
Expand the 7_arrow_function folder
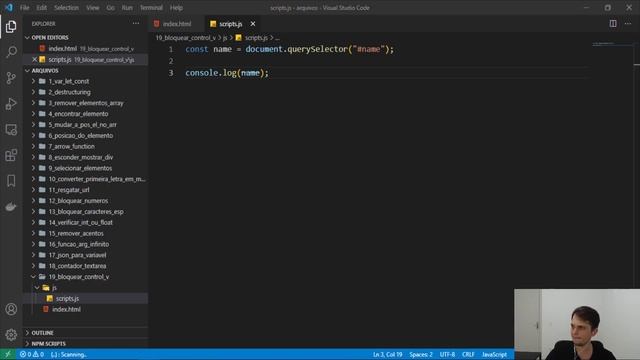click(x=85, y=147)
